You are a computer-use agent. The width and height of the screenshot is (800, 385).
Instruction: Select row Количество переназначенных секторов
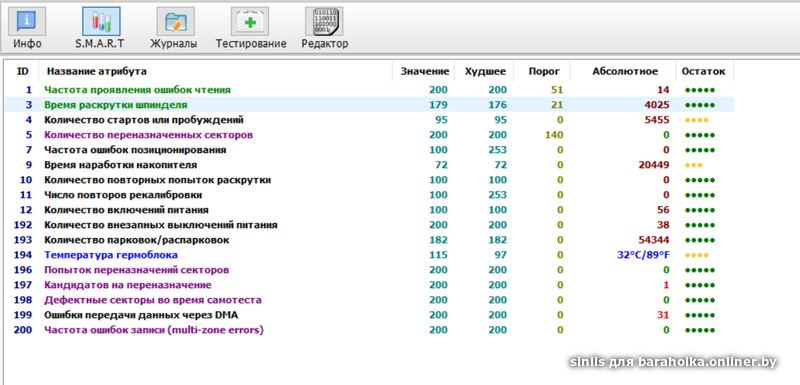[x=370, y=135]
